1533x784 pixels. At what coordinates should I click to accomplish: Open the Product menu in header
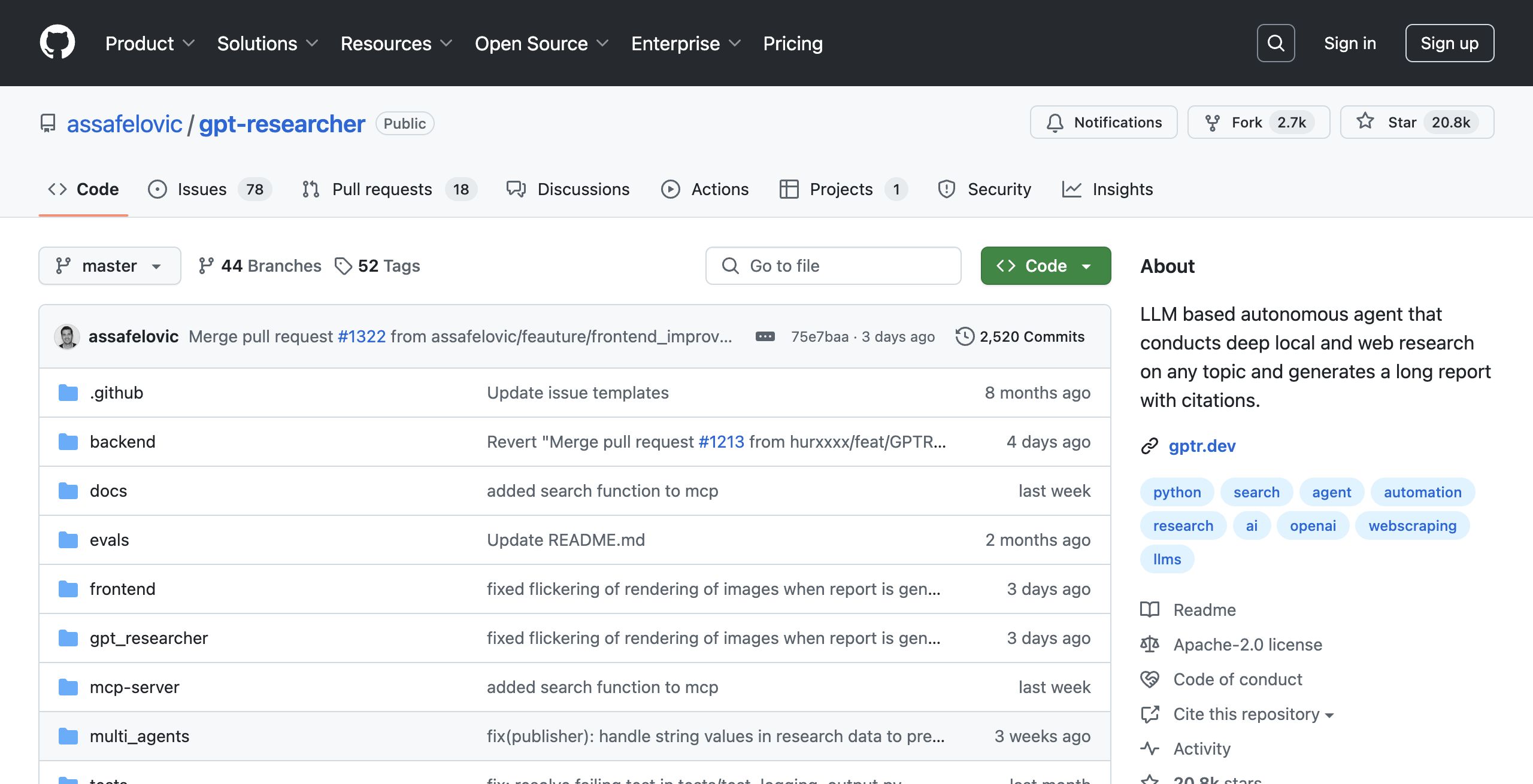coord(150,43)
